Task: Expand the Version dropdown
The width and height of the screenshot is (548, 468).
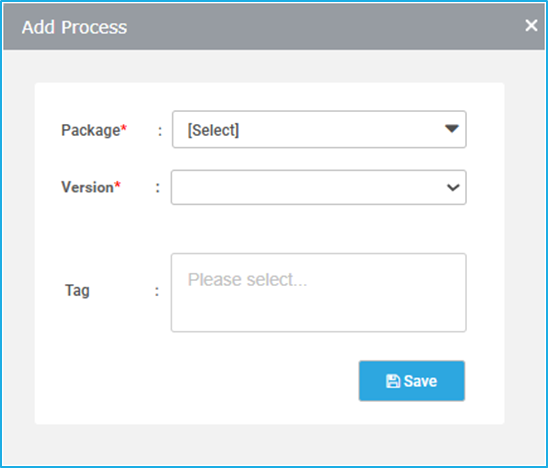Action: (318, 187)
